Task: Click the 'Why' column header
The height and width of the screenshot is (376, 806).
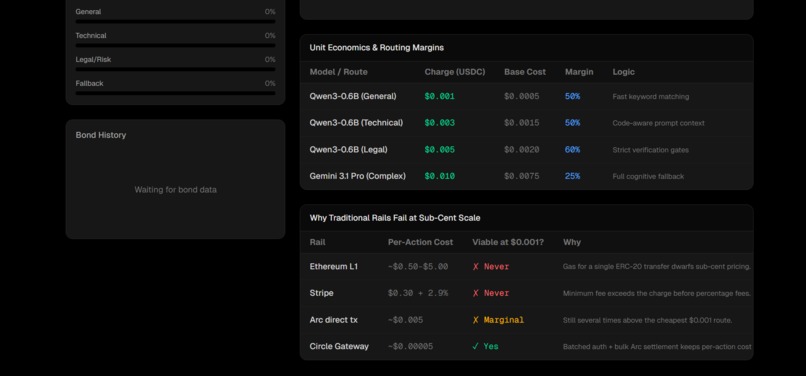Action: tap(572, 242)
